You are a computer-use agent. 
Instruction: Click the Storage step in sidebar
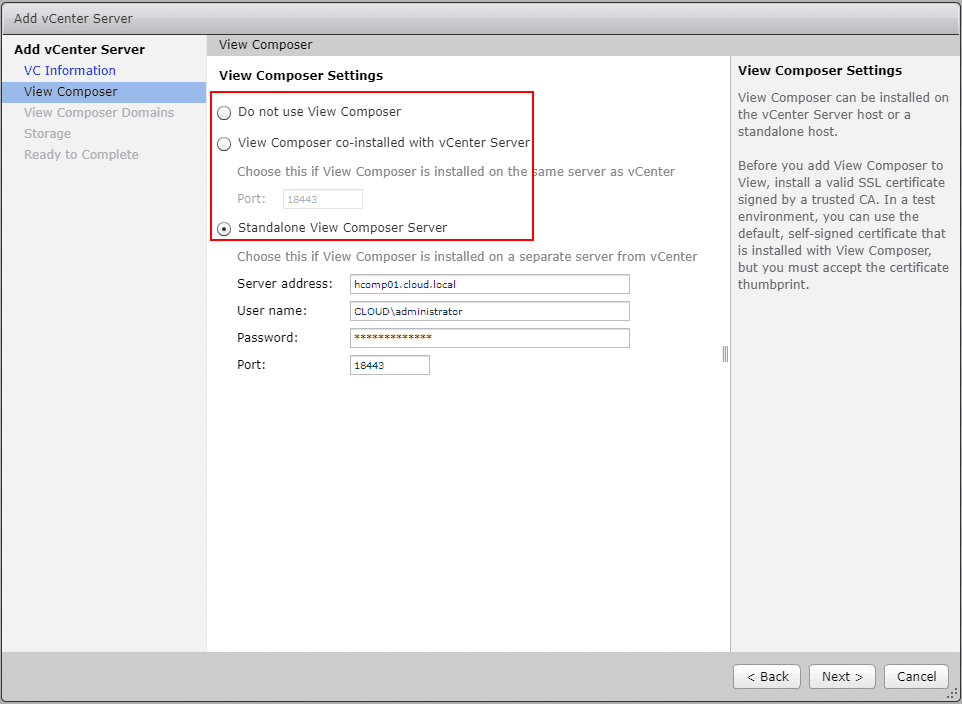tap(47, 133)
